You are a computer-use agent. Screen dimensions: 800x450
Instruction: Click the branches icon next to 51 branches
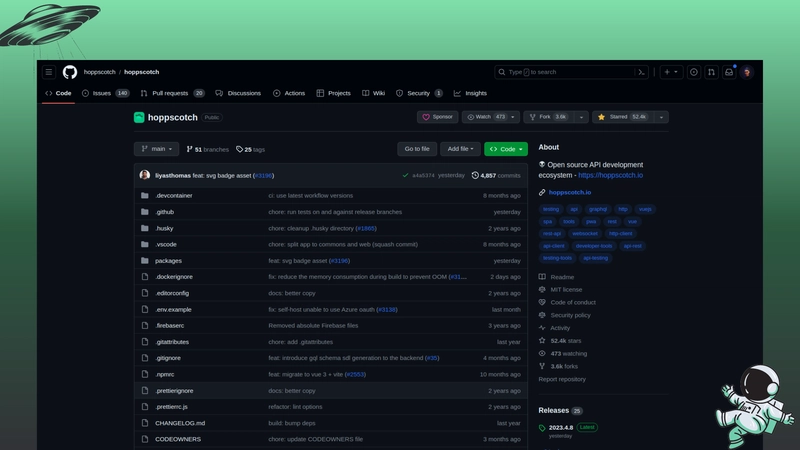click(189, 149)
